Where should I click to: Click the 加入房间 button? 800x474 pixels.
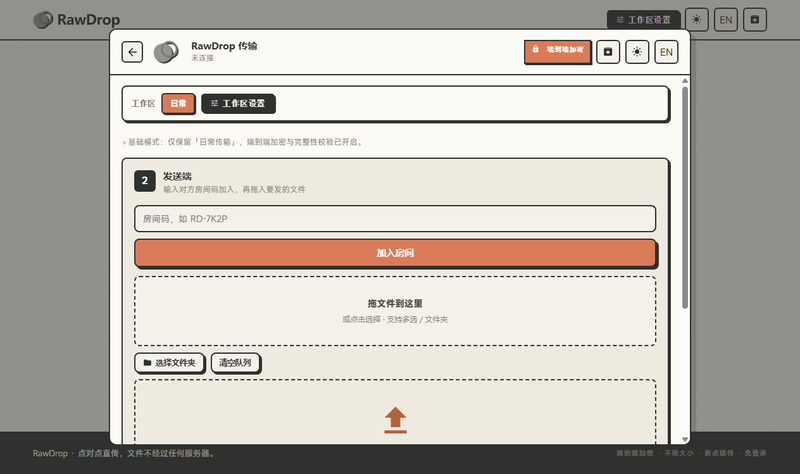click(395, 253)
